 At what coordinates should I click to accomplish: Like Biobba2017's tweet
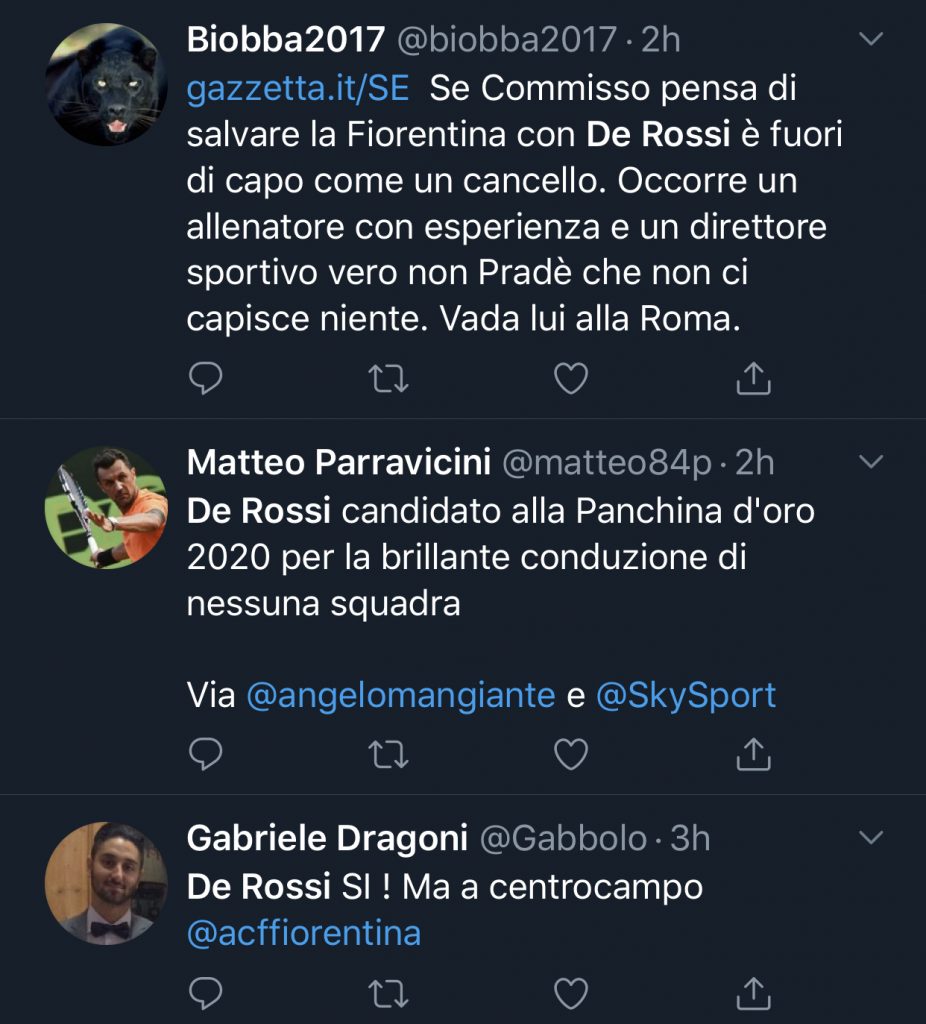(571, 378)
